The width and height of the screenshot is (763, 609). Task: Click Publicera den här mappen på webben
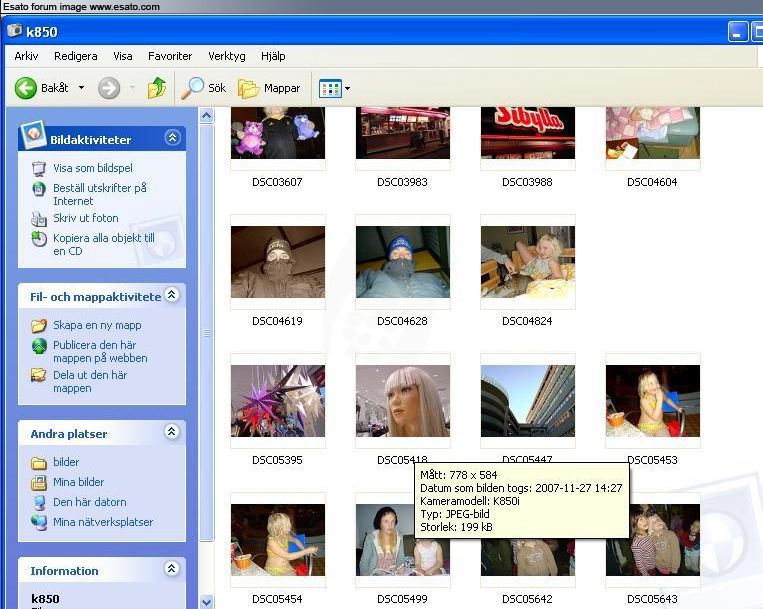point(100,351)
